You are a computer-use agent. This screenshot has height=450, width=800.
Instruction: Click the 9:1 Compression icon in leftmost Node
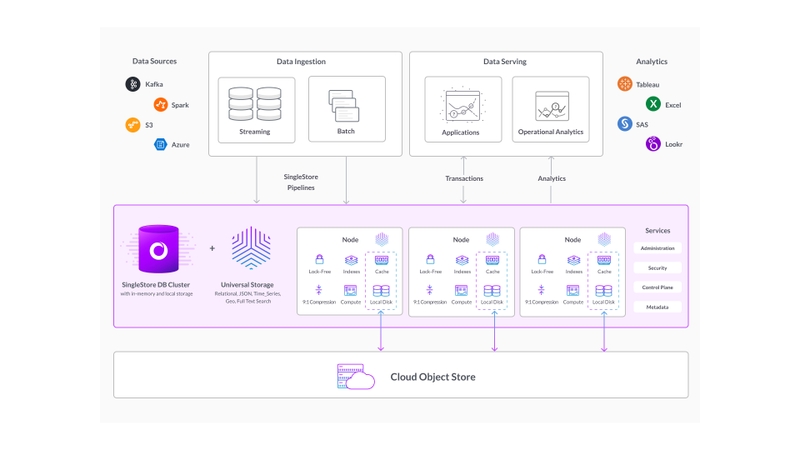[x=319, y=290]
